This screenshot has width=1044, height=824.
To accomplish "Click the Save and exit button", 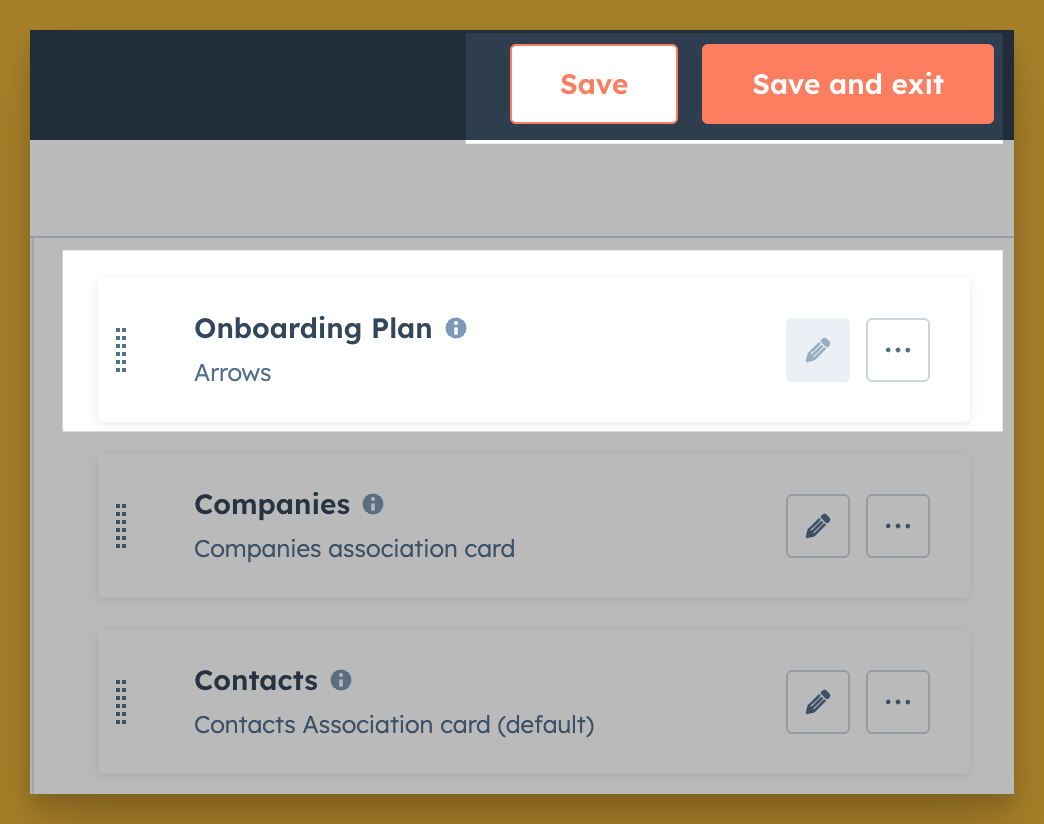I will tap(847, 84).
